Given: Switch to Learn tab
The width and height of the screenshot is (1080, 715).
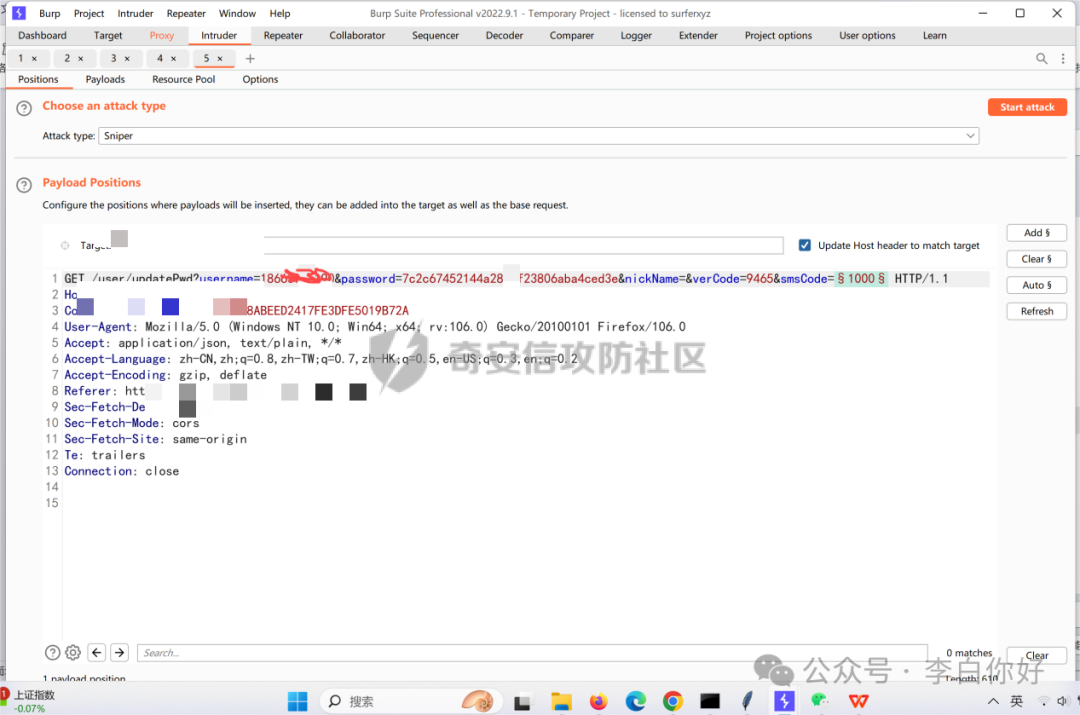Looking at the screenshot, I should coord(935,35).
